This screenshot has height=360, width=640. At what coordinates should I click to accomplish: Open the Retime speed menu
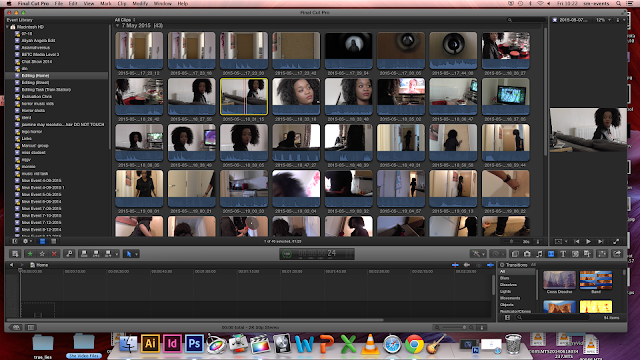(x=498, y=254)
